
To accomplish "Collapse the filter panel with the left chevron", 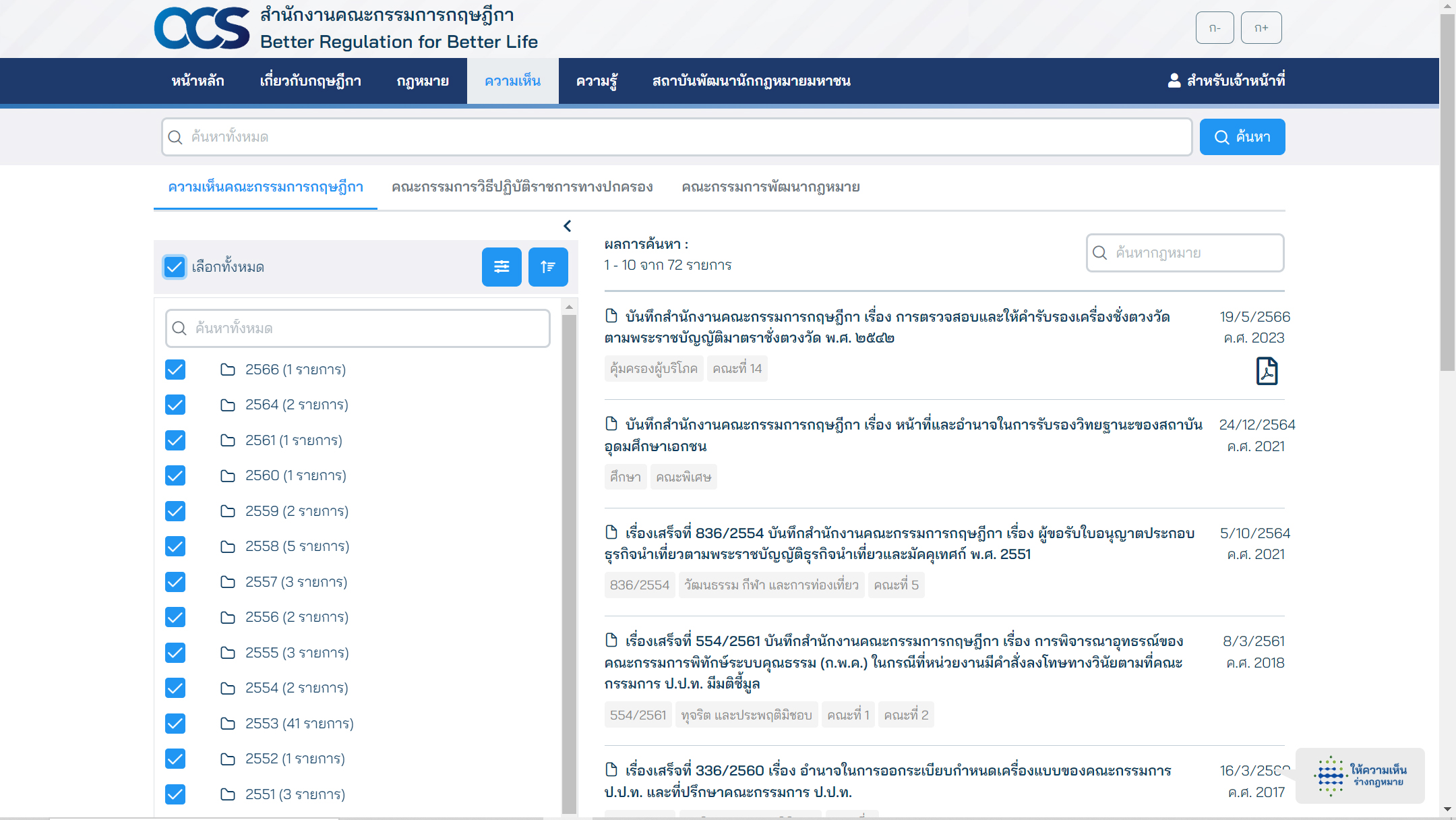I will (567, 226).
